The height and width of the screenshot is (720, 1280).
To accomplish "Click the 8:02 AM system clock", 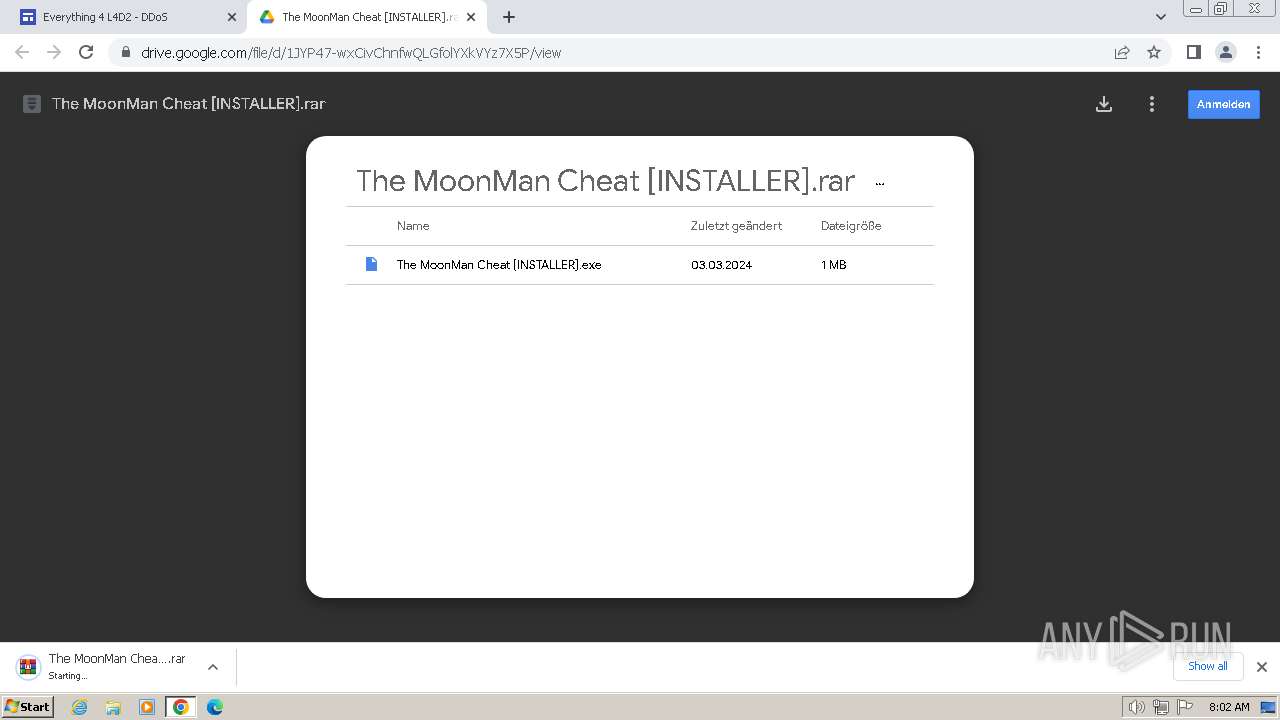I will click(1229, 707).
